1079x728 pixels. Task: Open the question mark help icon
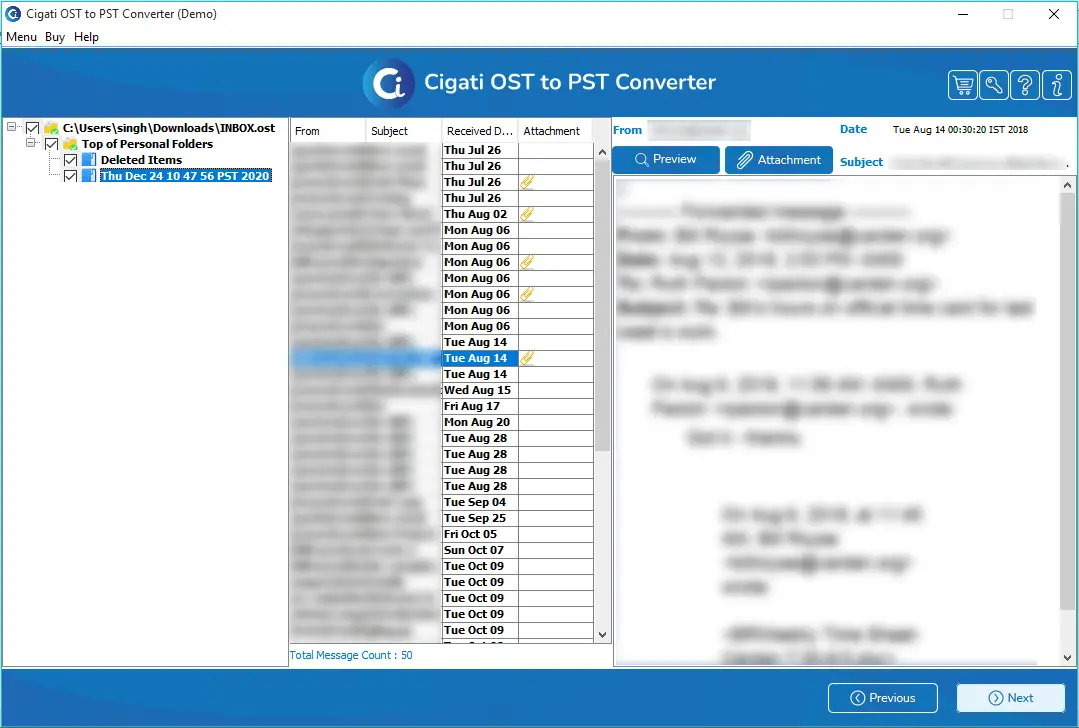[1025, 86]
